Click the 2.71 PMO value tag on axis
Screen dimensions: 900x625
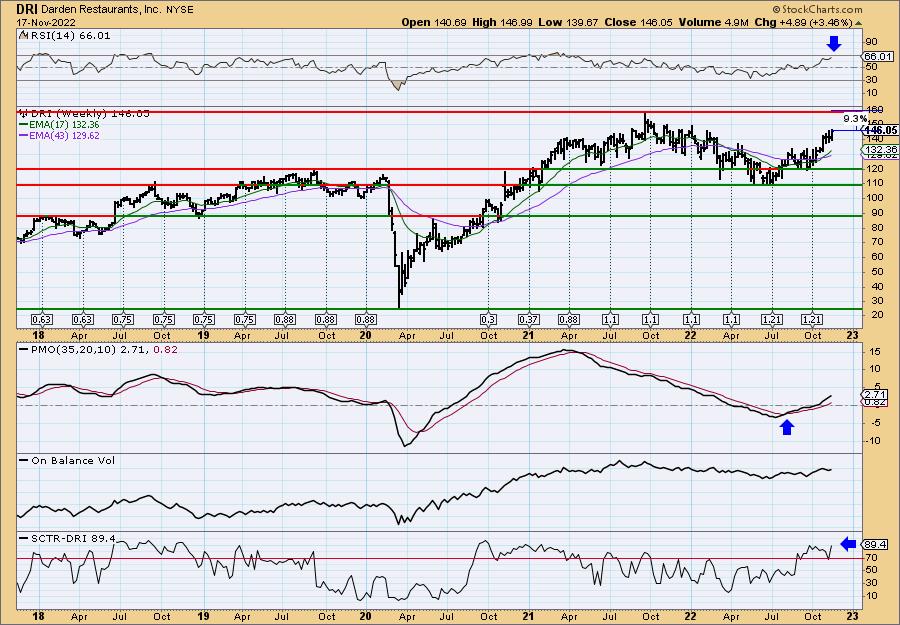point(876,395)
